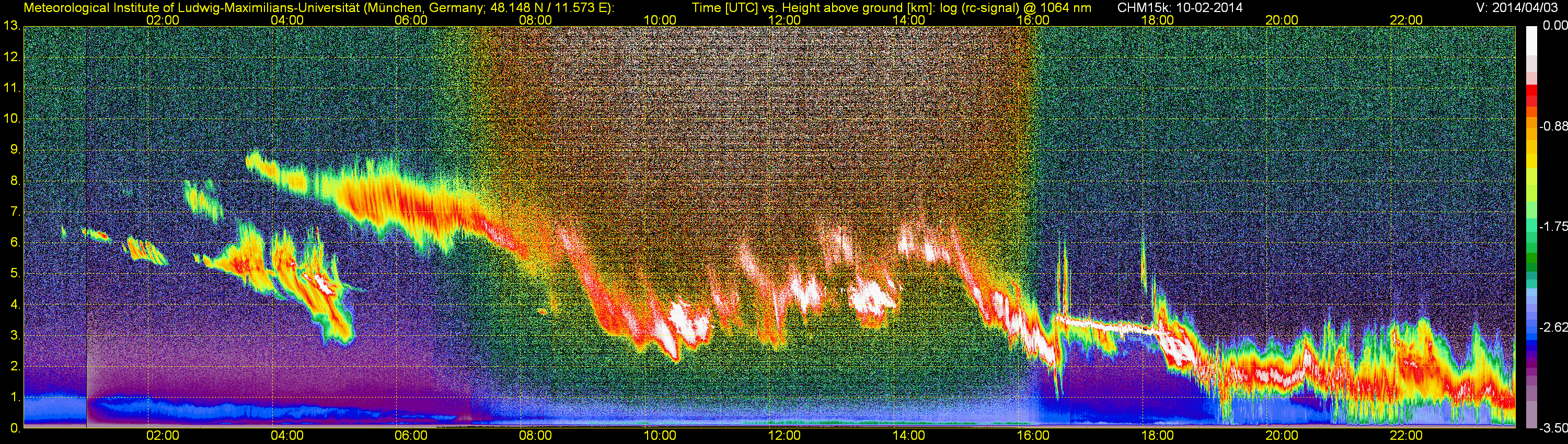Click the '18:00' label on the upper time axis
Screen dimensions: 1568x444
pos(1158,20)
